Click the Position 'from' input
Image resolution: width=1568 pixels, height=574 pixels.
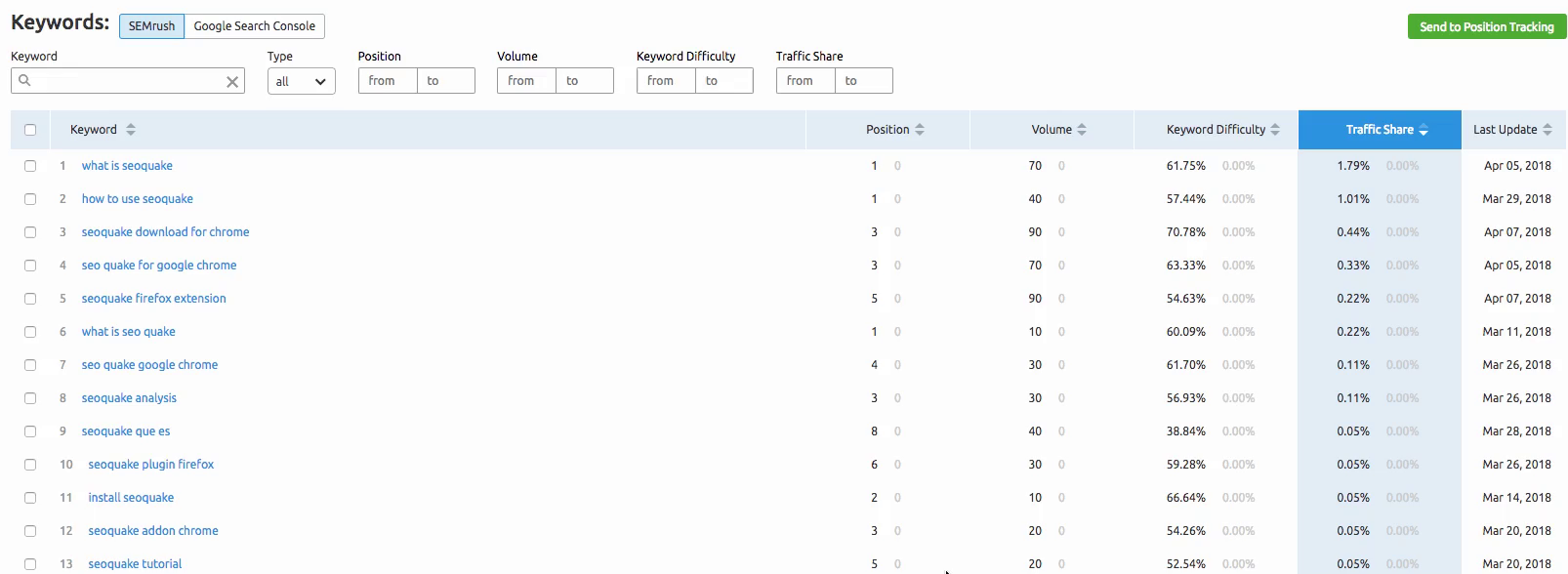388,81
